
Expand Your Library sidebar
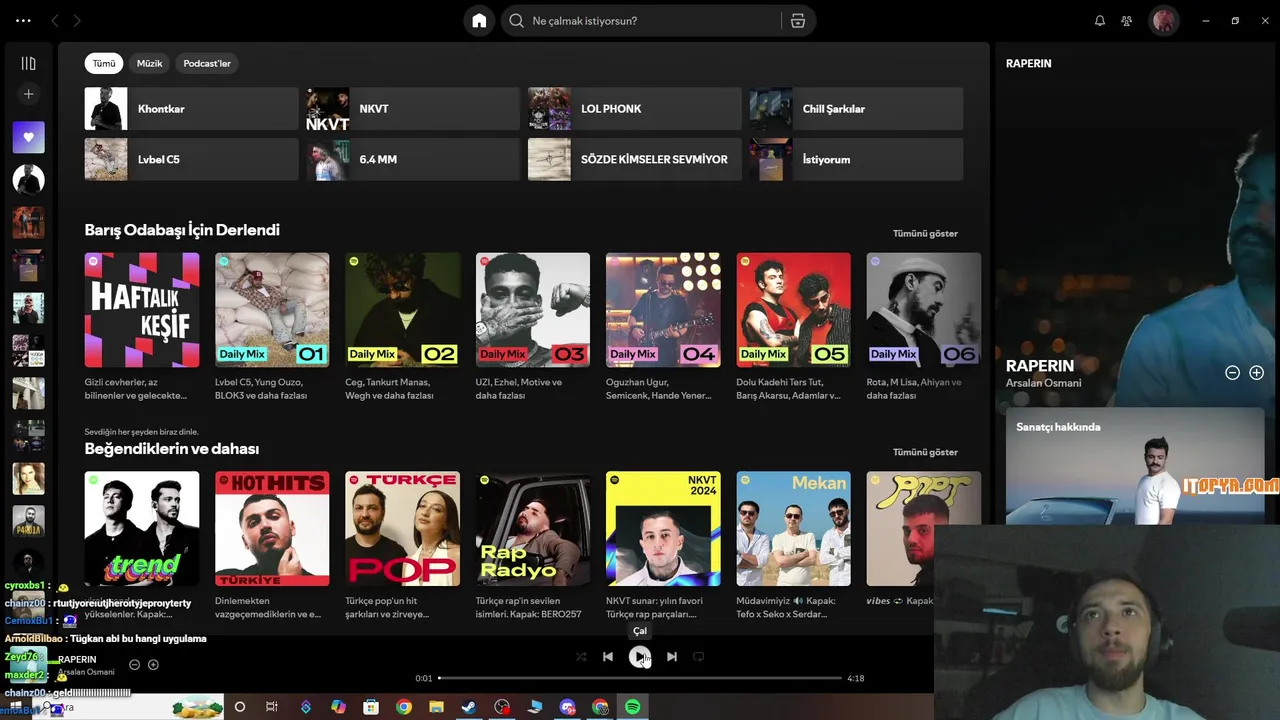coord(28,63)
